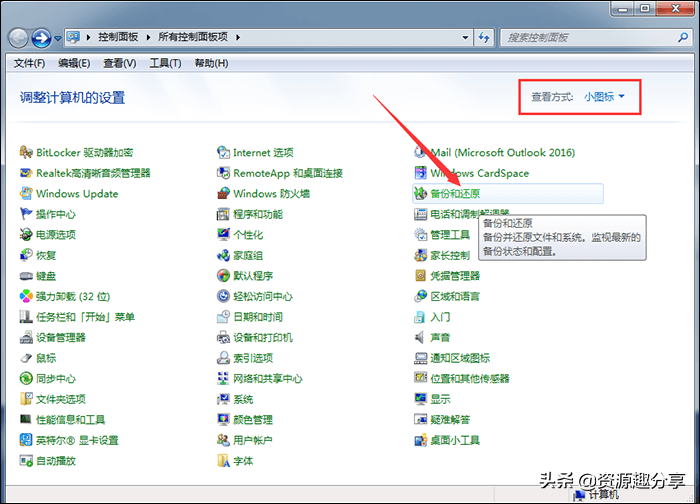Click the Internet 选项 icon
The image size is (700, 504).
(223, 153)
